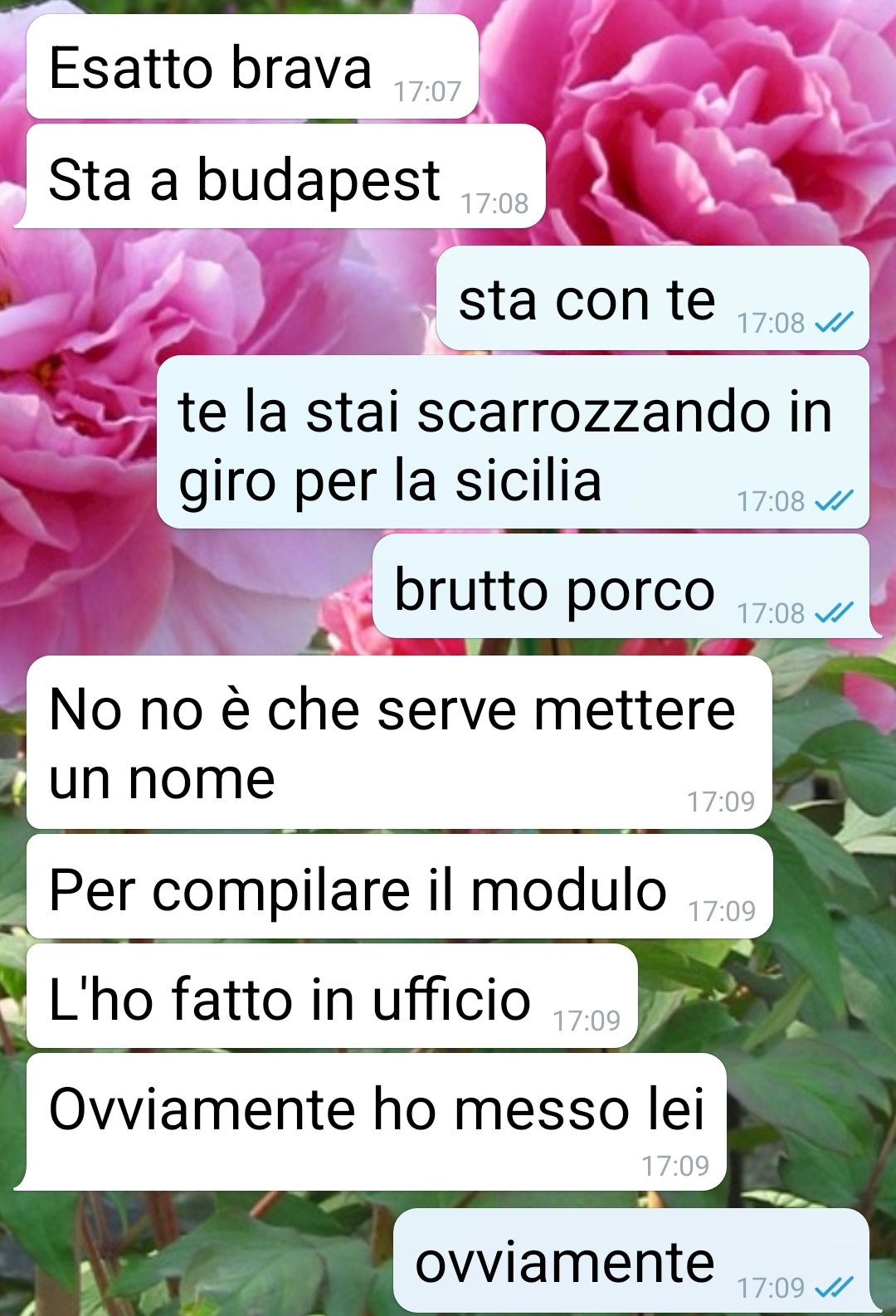
Task: Select 'No no è che serve mettere' message
Action: click(399, 743)
